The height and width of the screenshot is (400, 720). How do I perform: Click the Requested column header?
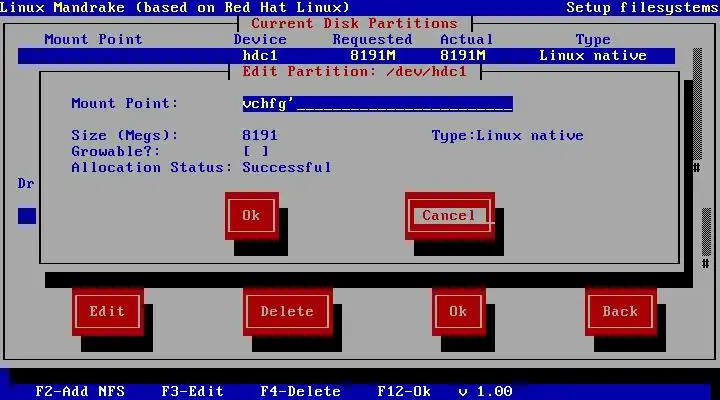click(372, 39)
